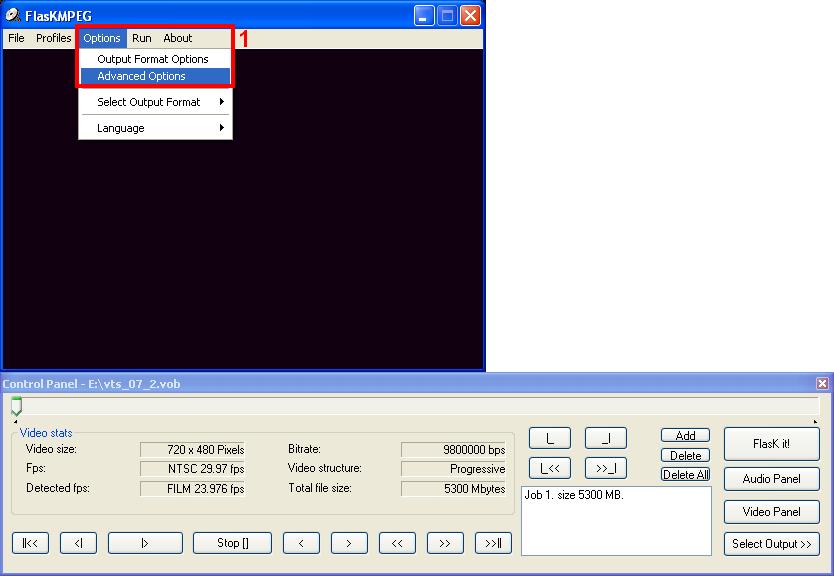Image resolution: width=834 pixels, height=576 pixels.
Task: Click the Fps value NTSC 29.97 fps
Action: 193,469
